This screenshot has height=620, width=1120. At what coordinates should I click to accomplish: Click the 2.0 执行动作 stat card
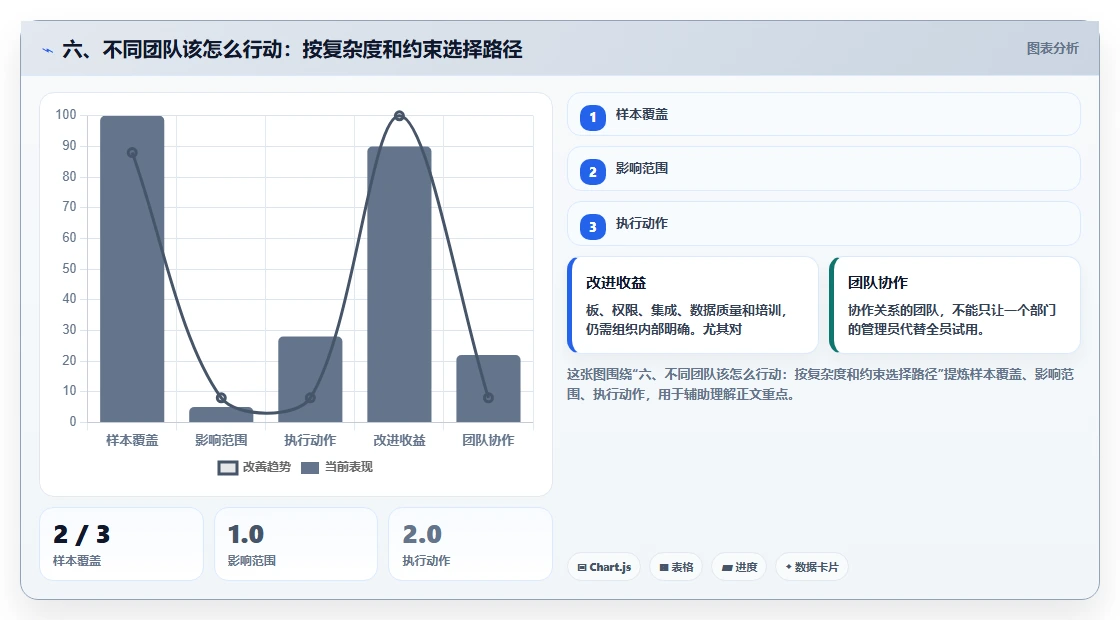[470, 544]
